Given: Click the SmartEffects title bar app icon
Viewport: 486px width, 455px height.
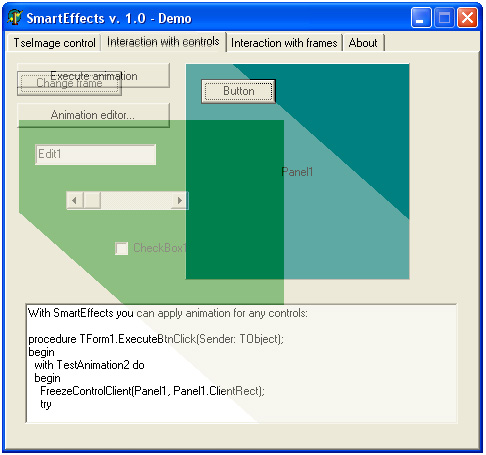Looking at the screenshot, I should click(x=15, y=18).
